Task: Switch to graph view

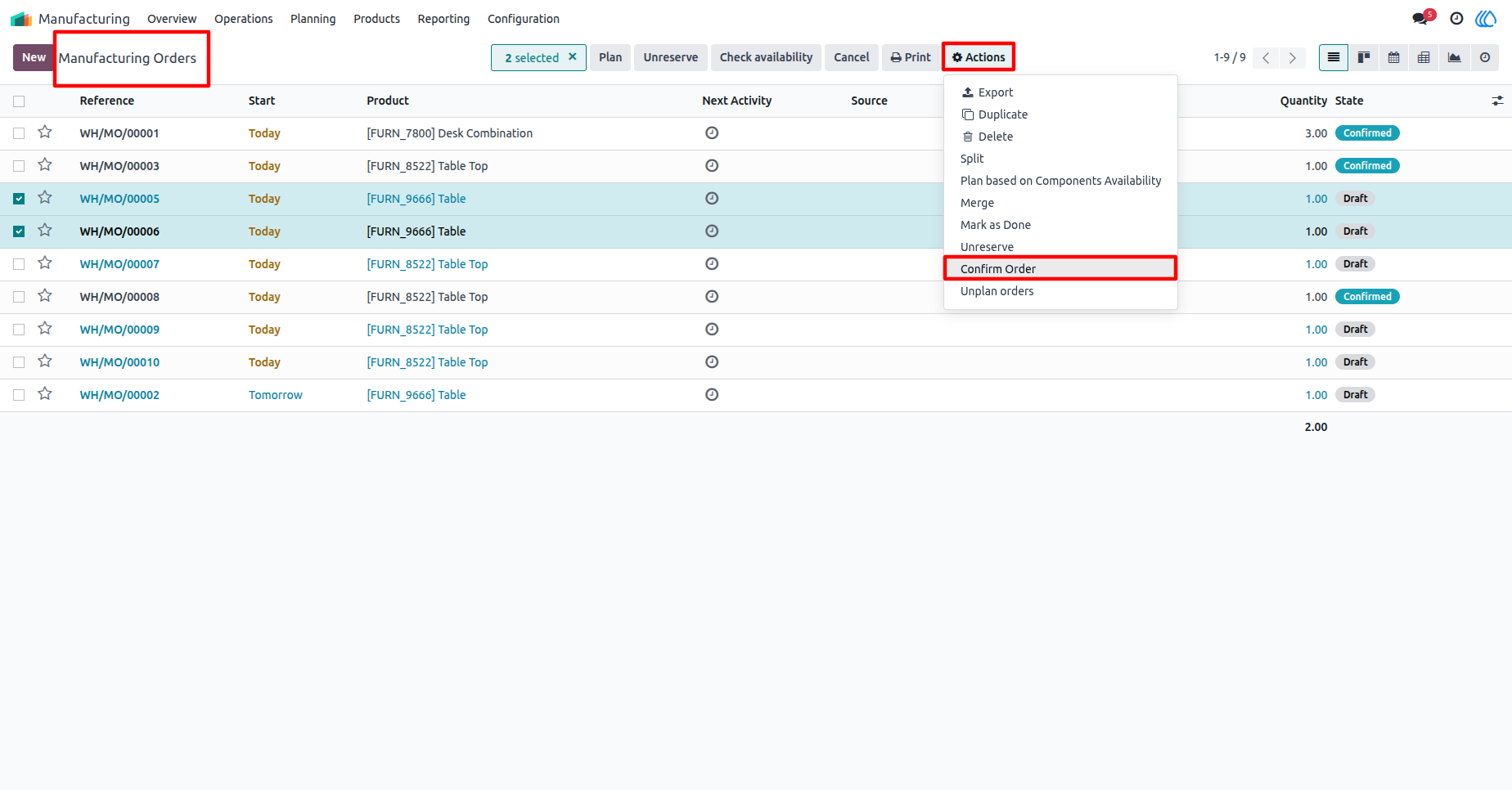Action: (1455, 57)
